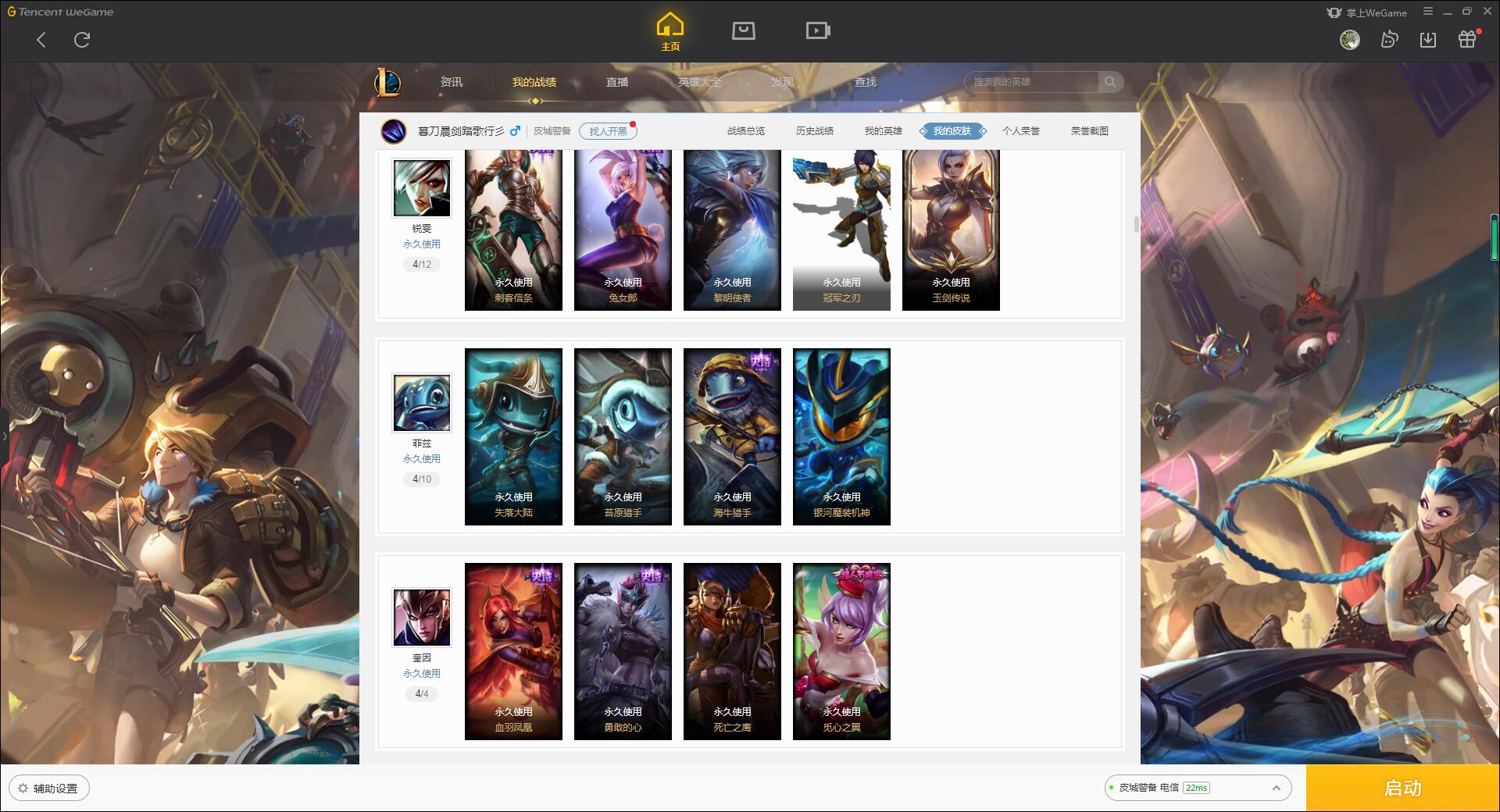
Task: Open the 英雄大全 tab
Action: pos(700,82)
